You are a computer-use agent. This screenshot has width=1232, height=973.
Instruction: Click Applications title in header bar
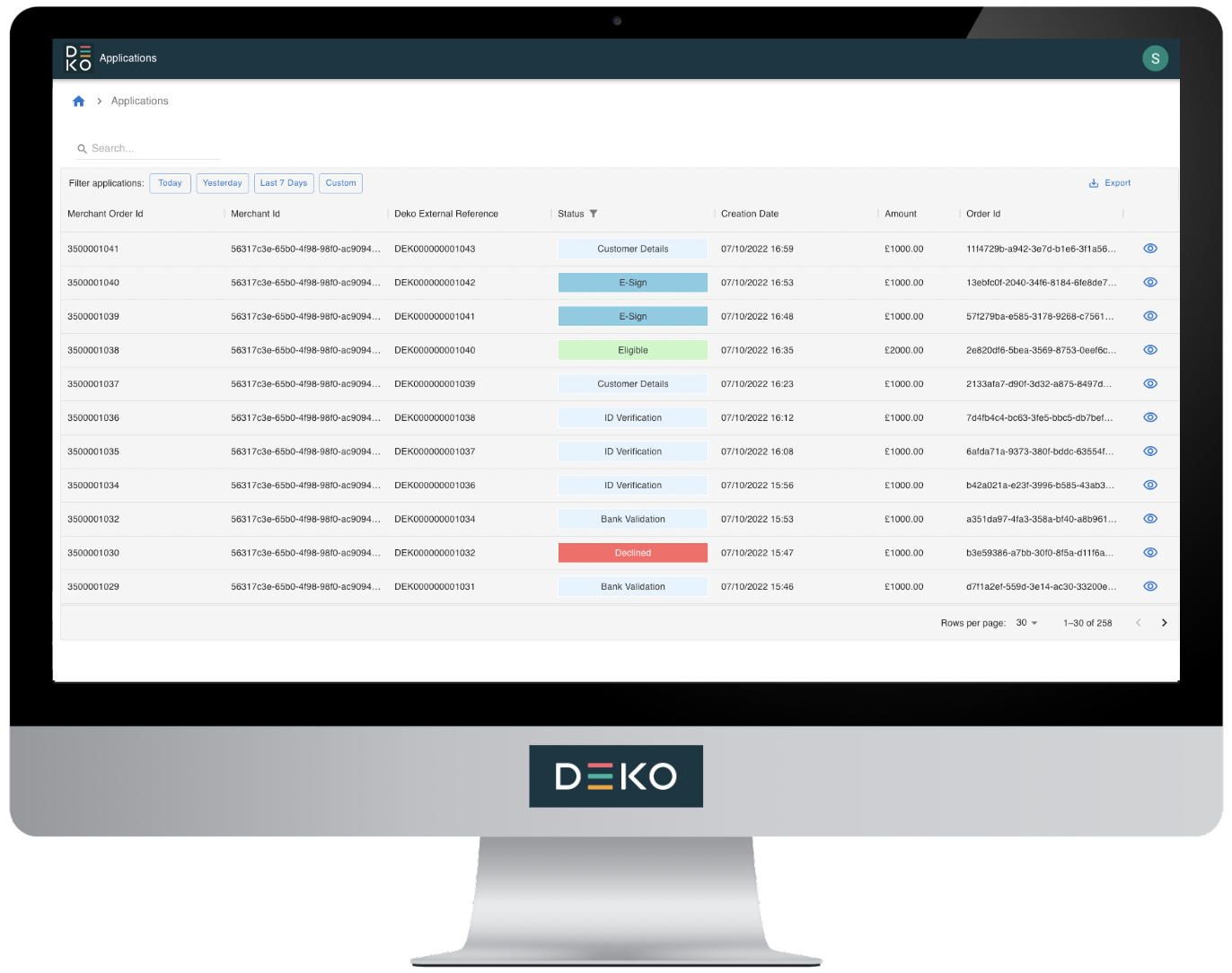click(x=128, y=58)
